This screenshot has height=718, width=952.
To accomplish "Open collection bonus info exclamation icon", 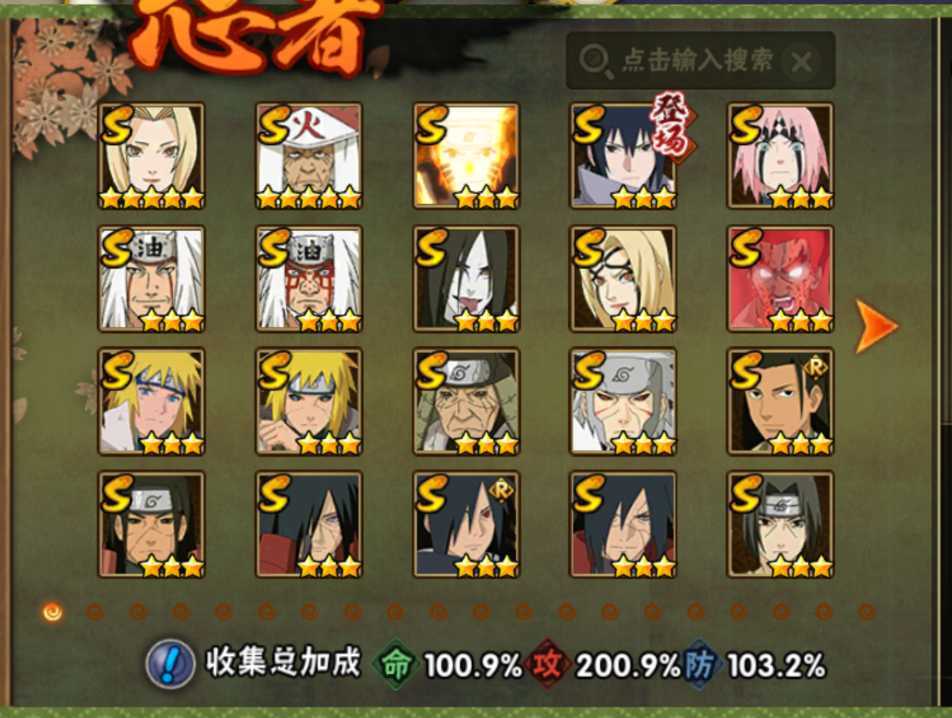I will [x=170, y=663].
